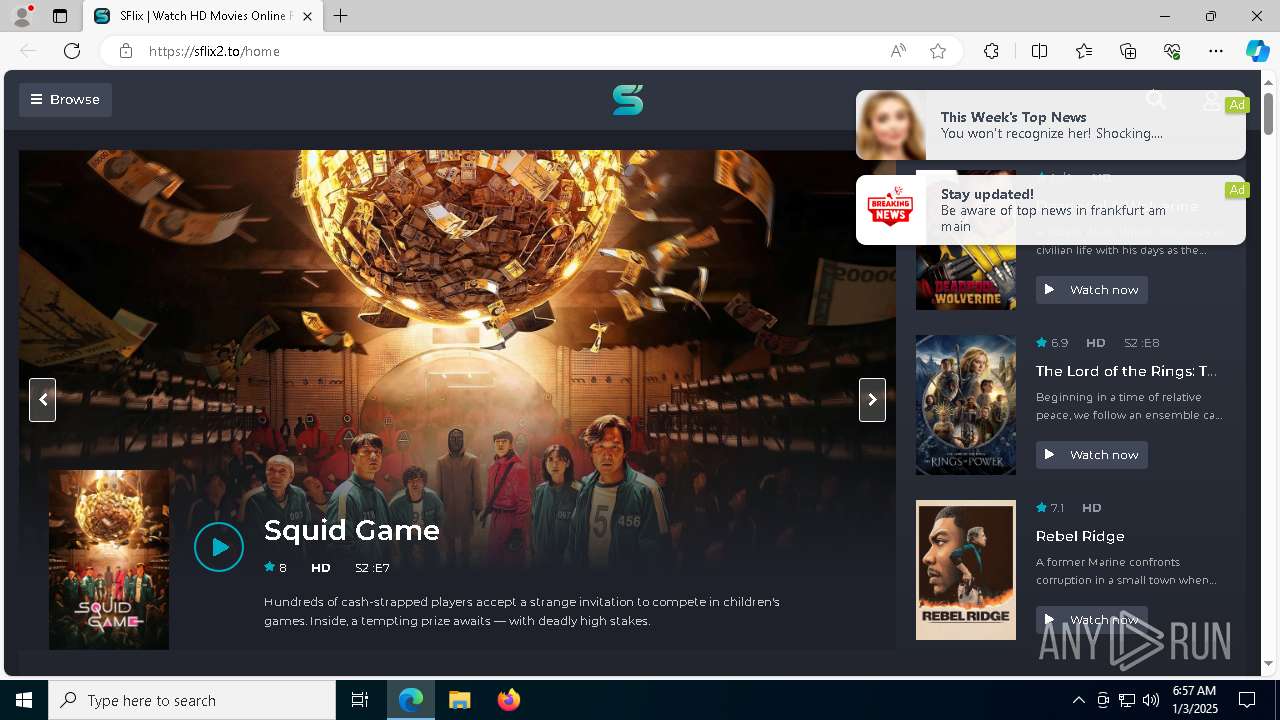Open Browser essentials icon
This screenshot has width=1280, height=720.
click(1172, 51)
